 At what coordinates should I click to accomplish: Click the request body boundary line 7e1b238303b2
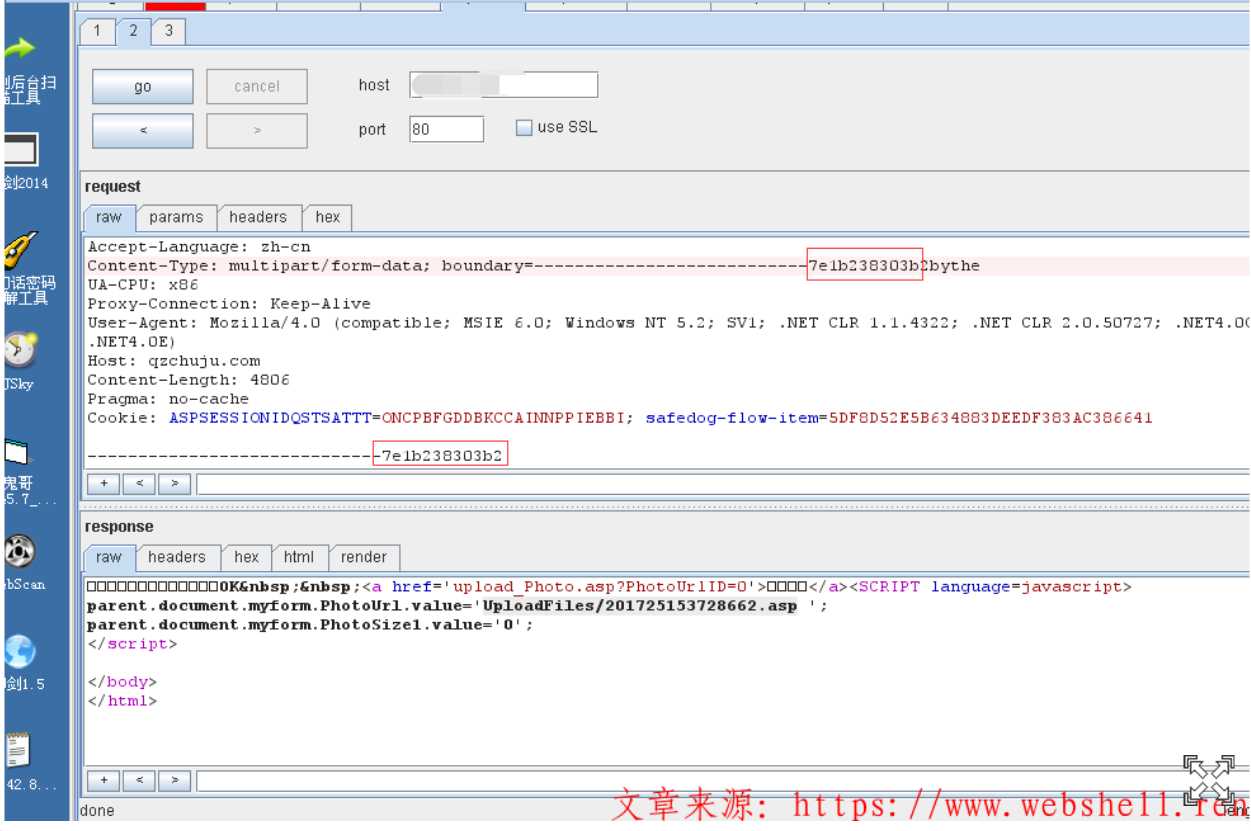pos(294,456)
